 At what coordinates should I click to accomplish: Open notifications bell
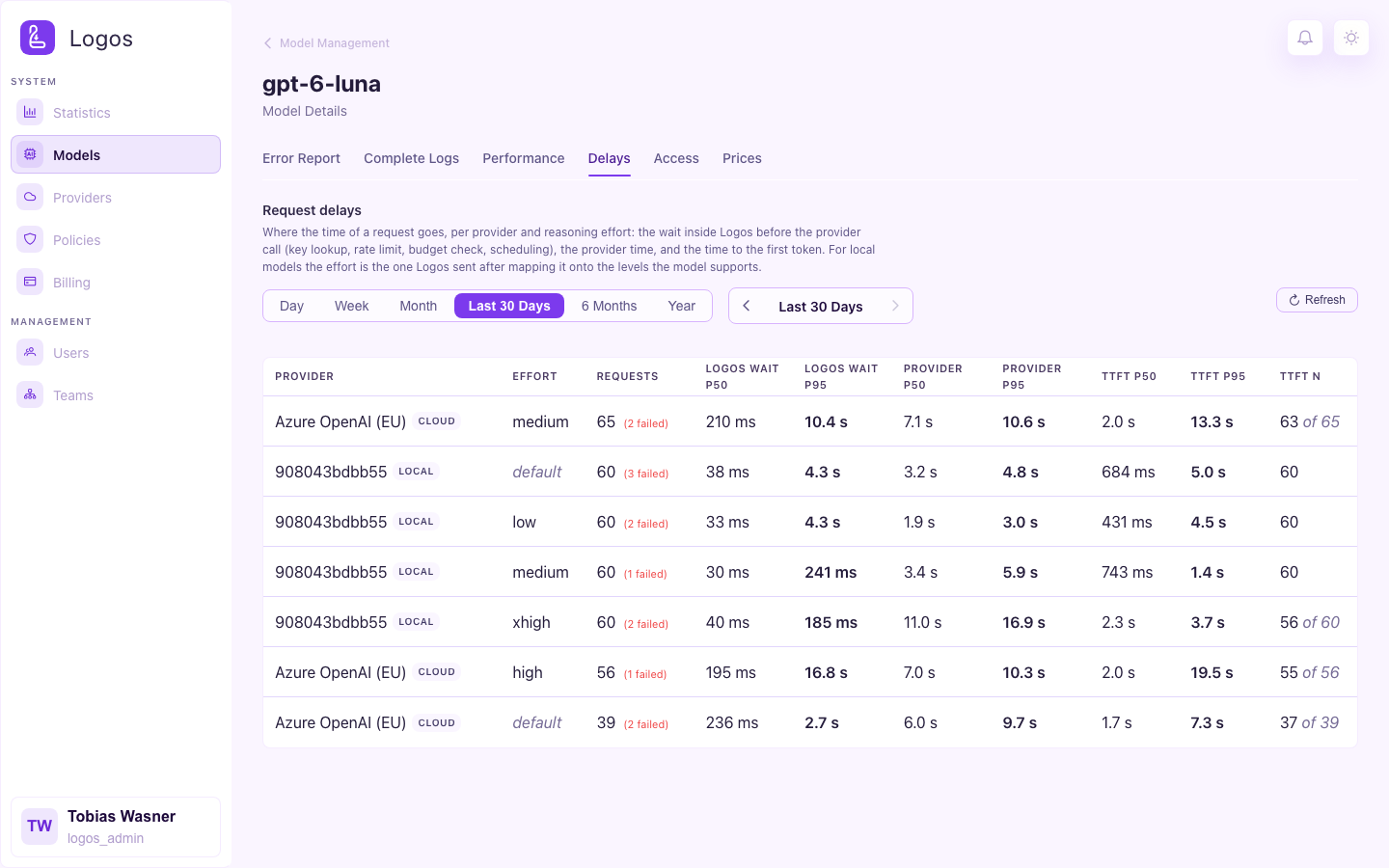click(1305, 38)
